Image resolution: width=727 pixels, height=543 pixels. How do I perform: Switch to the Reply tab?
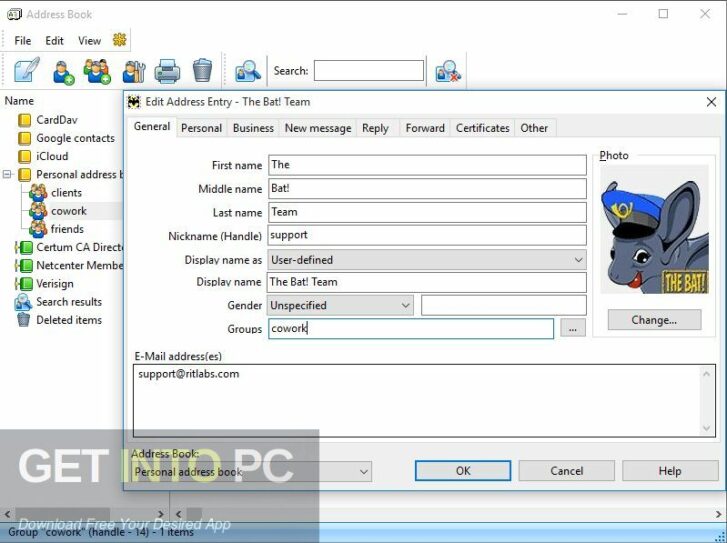(375, 128)
